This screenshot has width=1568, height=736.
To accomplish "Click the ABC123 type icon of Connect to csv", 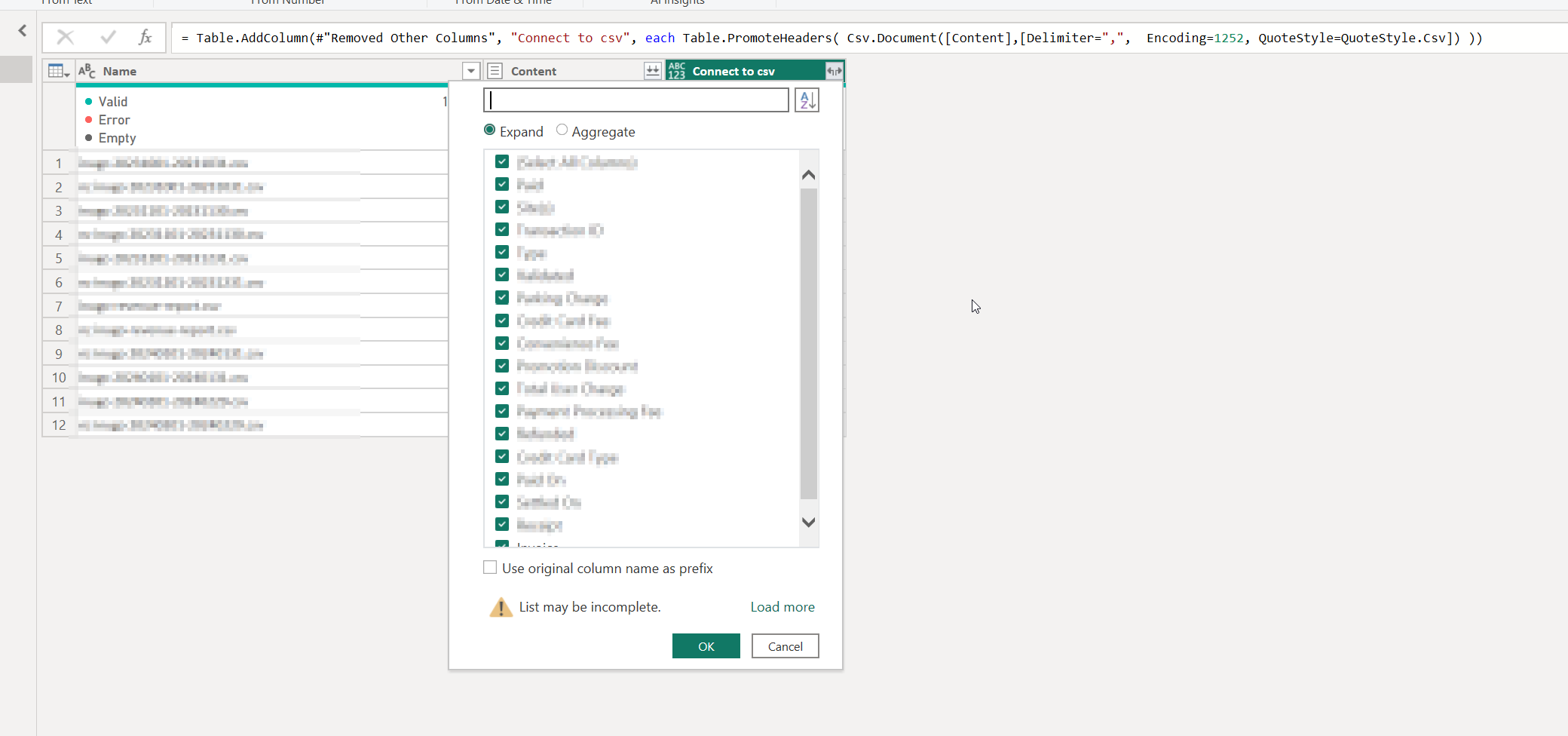I will [677, 71].
